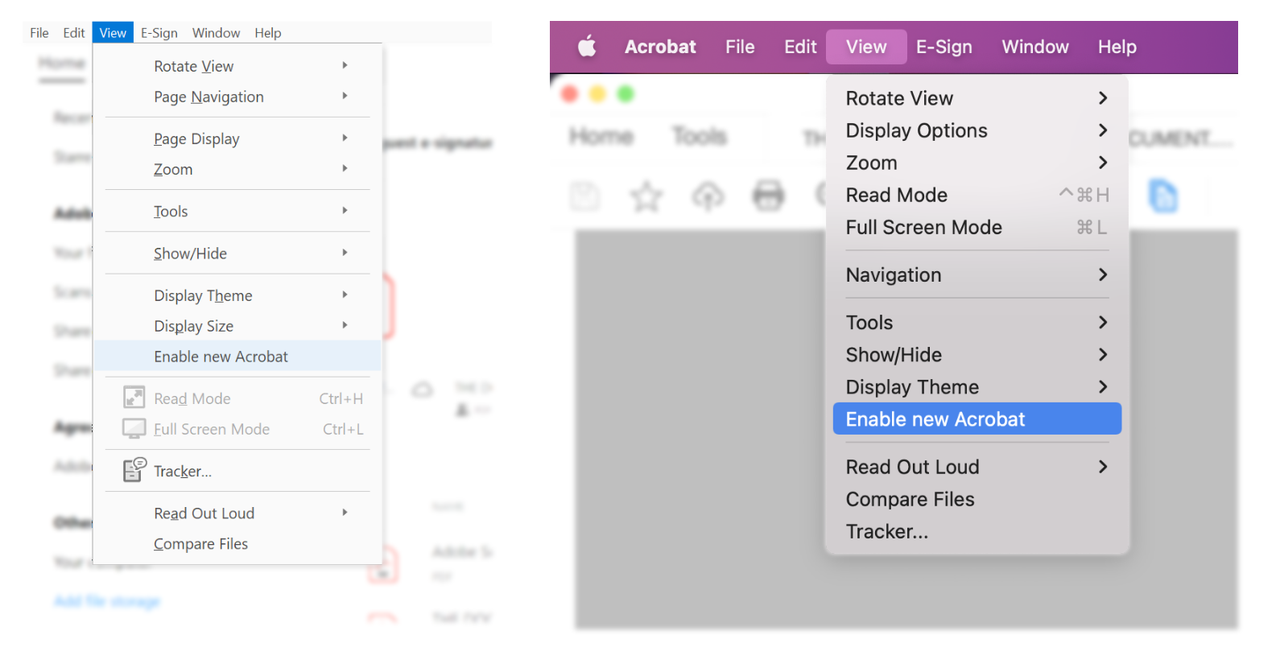This screenshot has height=668, width=1280.
Task: Click the Read Mode icon beside Ctrl+H
Action: coord(134,398)
